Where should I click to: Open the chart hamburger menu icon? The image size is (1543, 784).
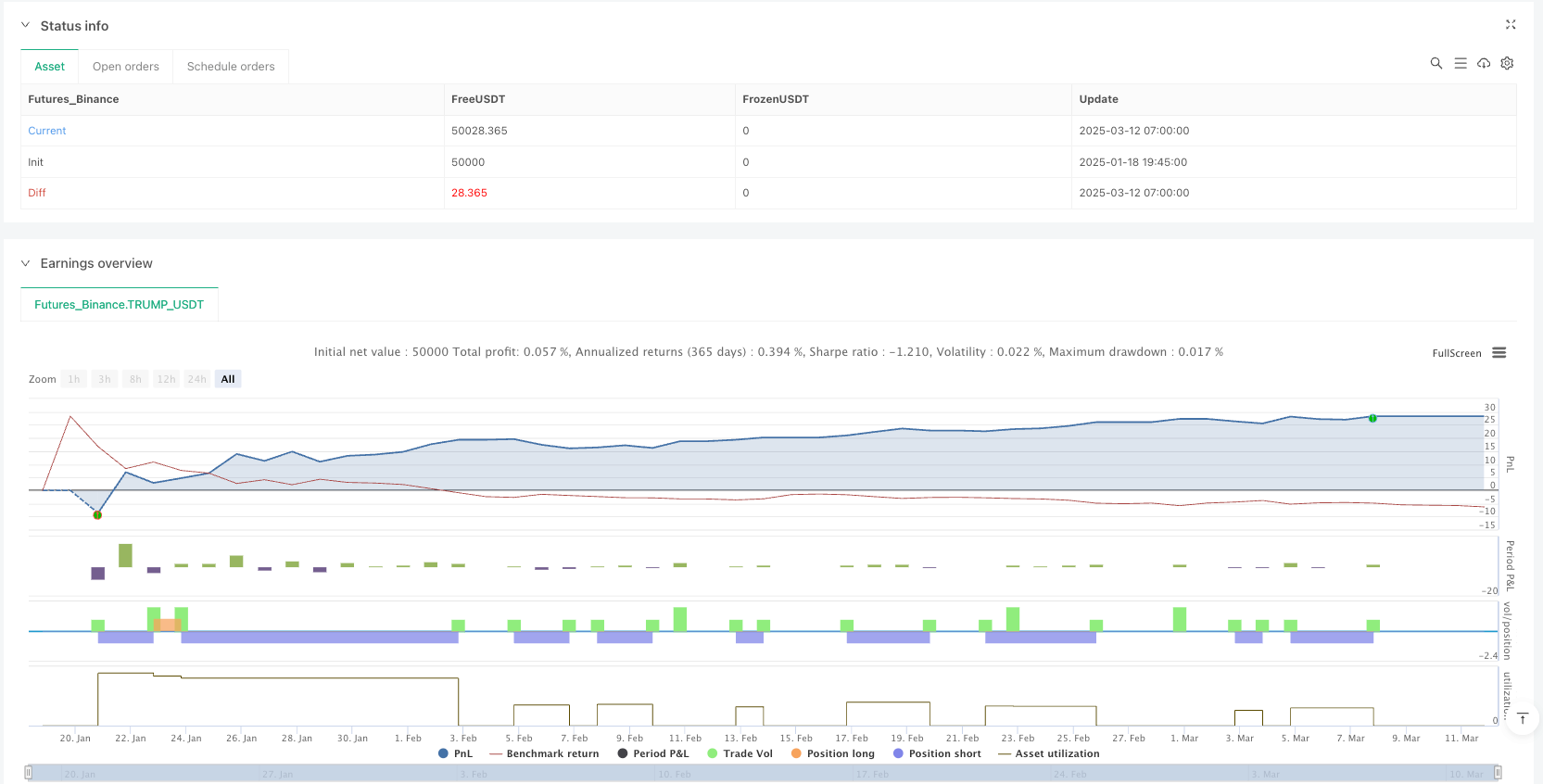pyautogui.click(x=1499, y=353)
